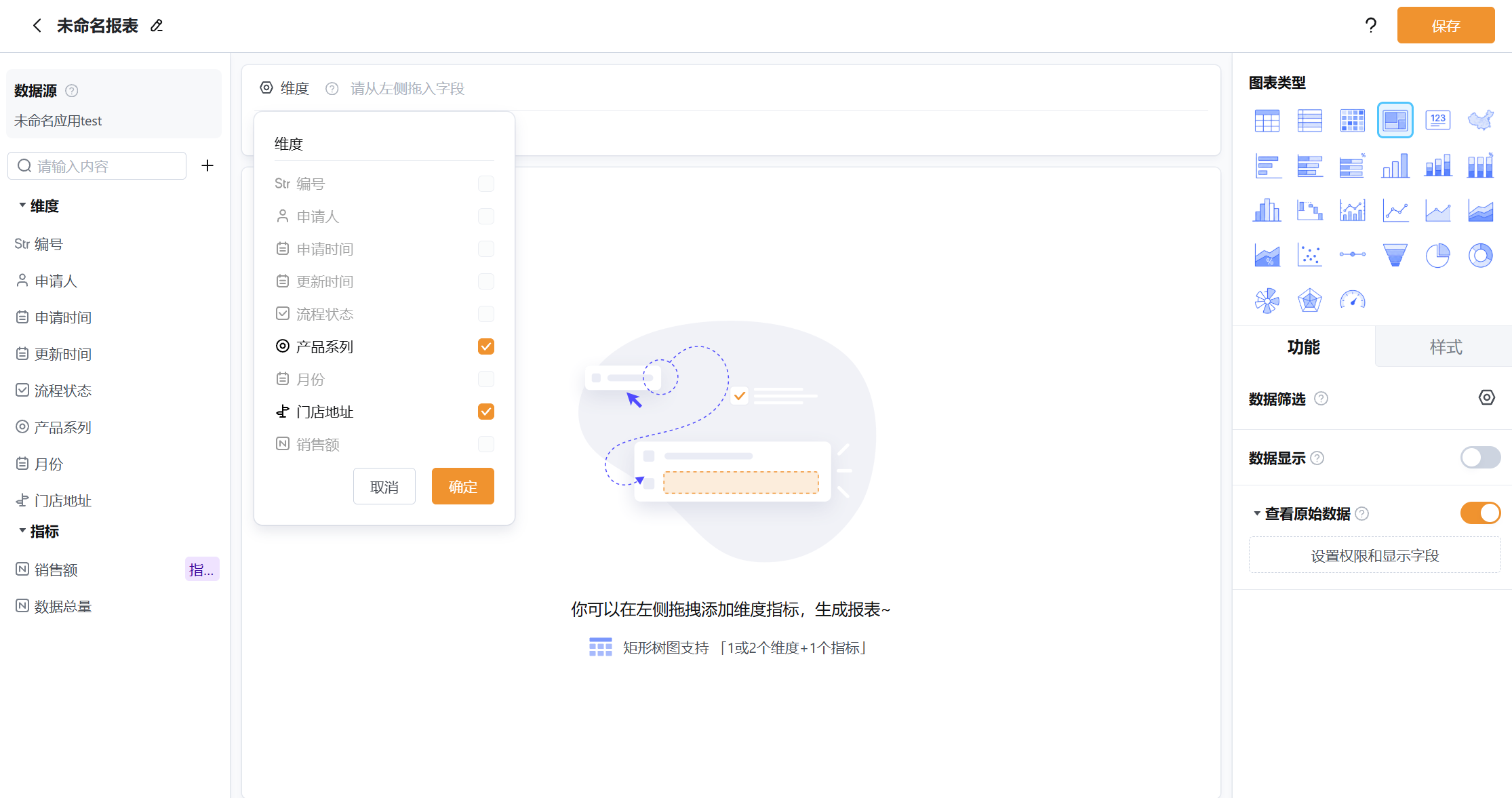Select the donut chart type

coord(1480,255)
